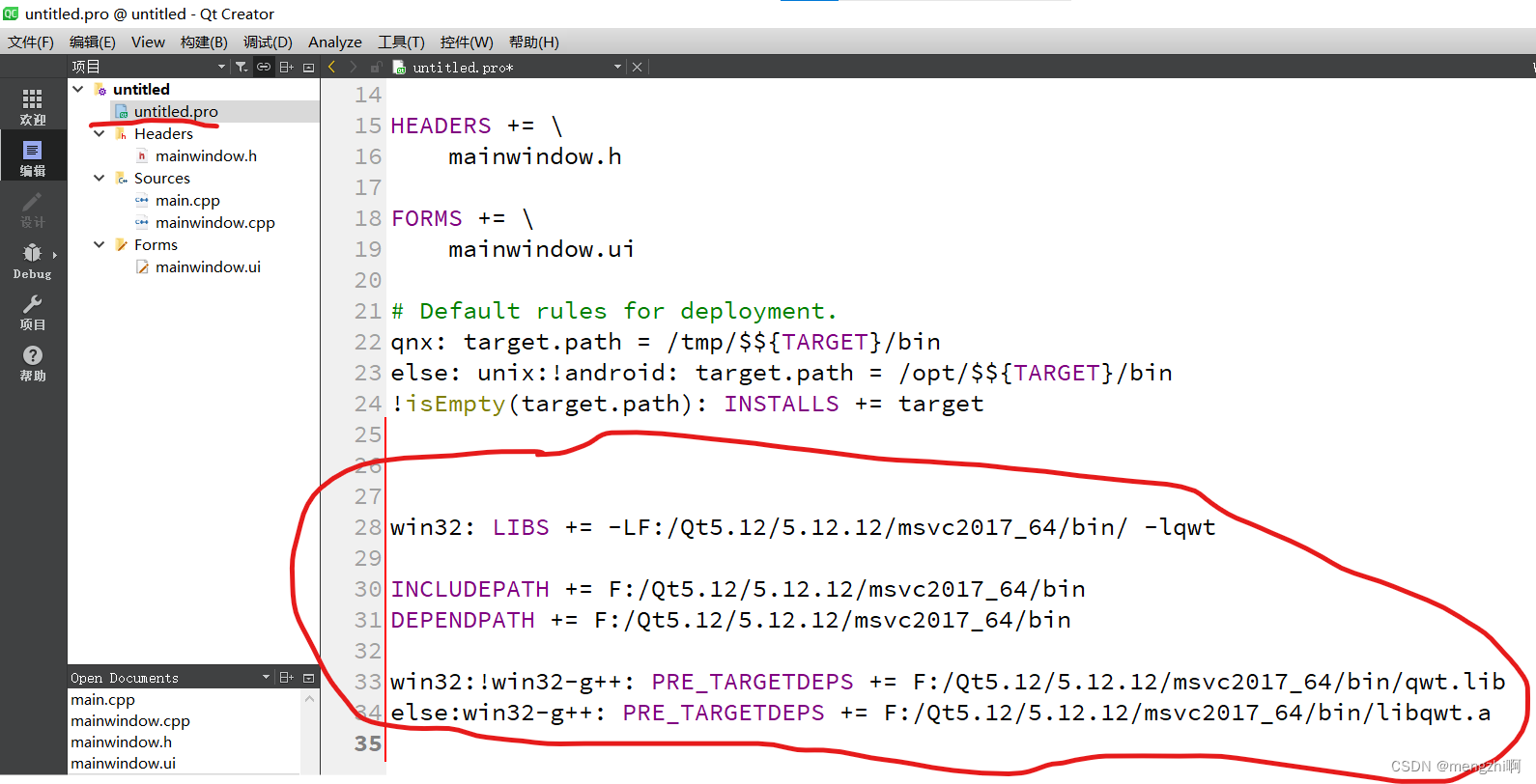The width and height of the screenshot is (1536, 784).
Task: Select the Headers folder label
Action: [x=163, y=133]
